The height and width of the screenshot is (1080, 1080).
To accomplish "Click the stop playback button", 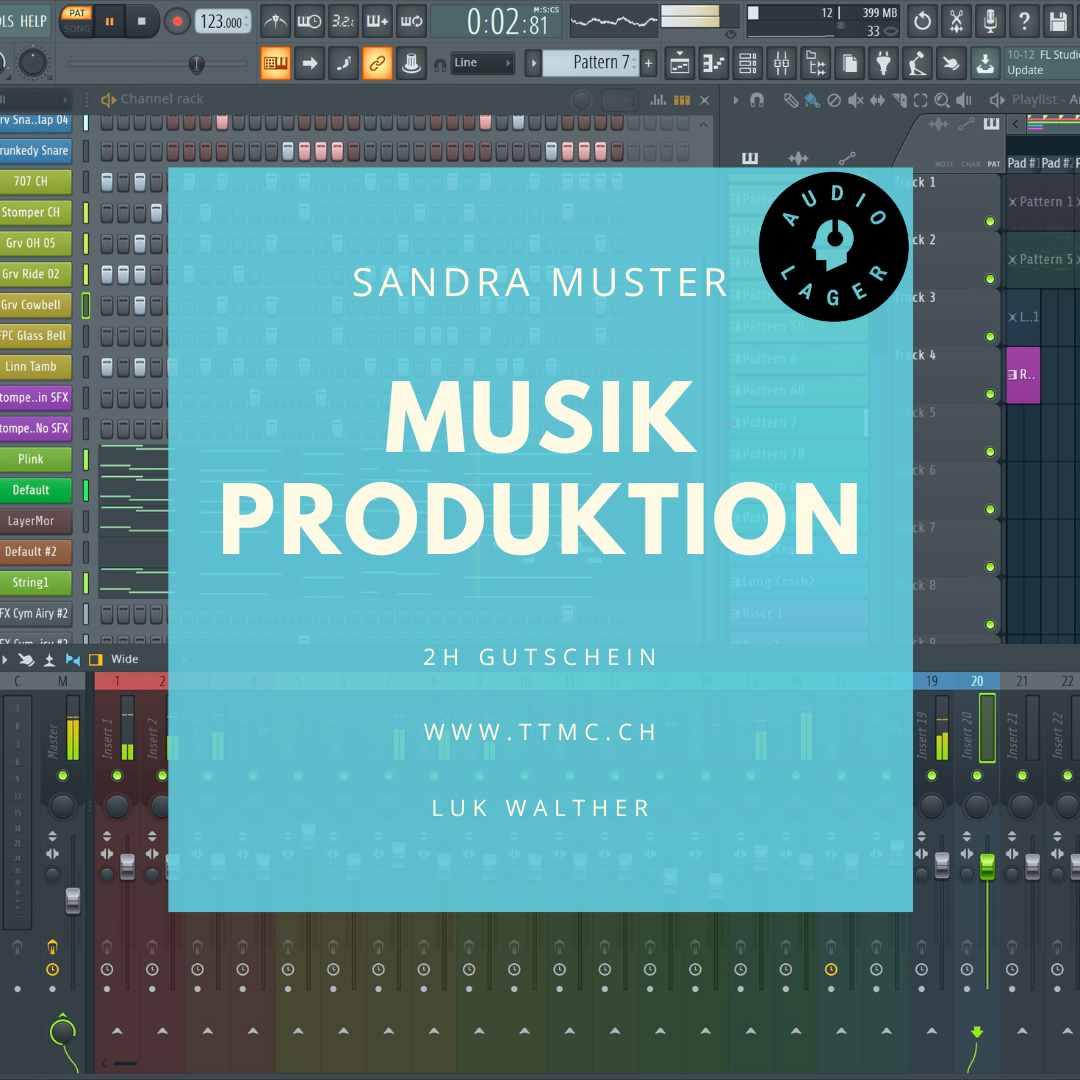I will (x=142, y=21).
